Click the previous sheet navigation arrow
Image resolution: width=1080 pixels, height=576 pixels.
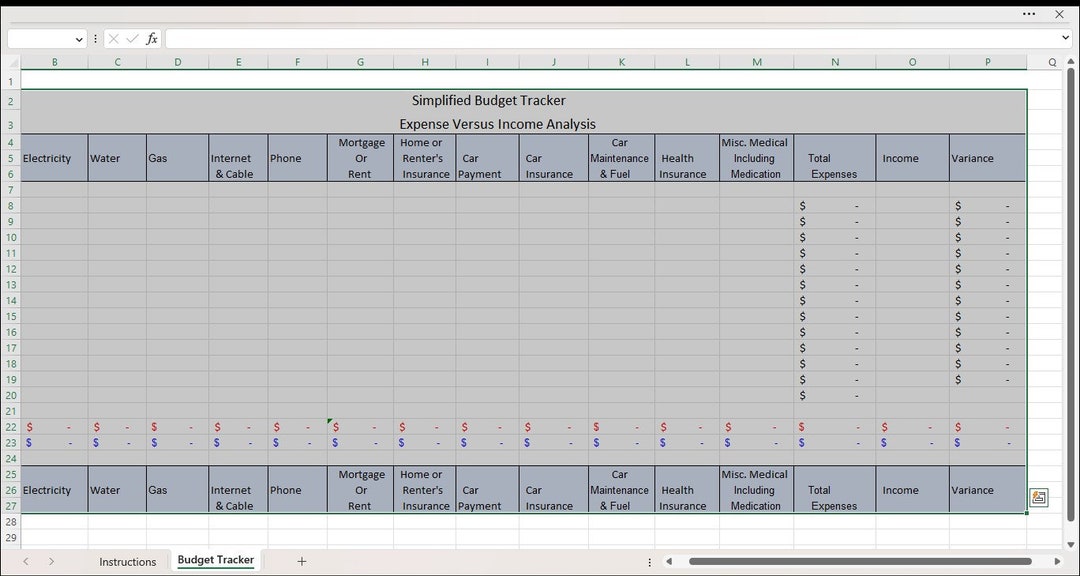28,561
